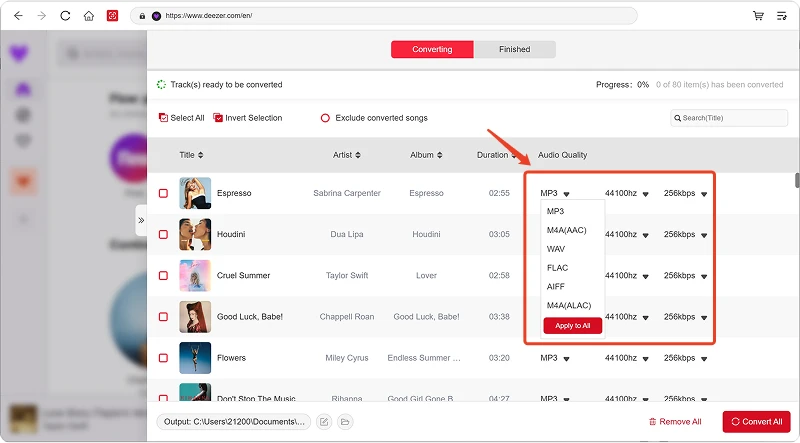Tick the Flowers track checkbox

(163, 358)
